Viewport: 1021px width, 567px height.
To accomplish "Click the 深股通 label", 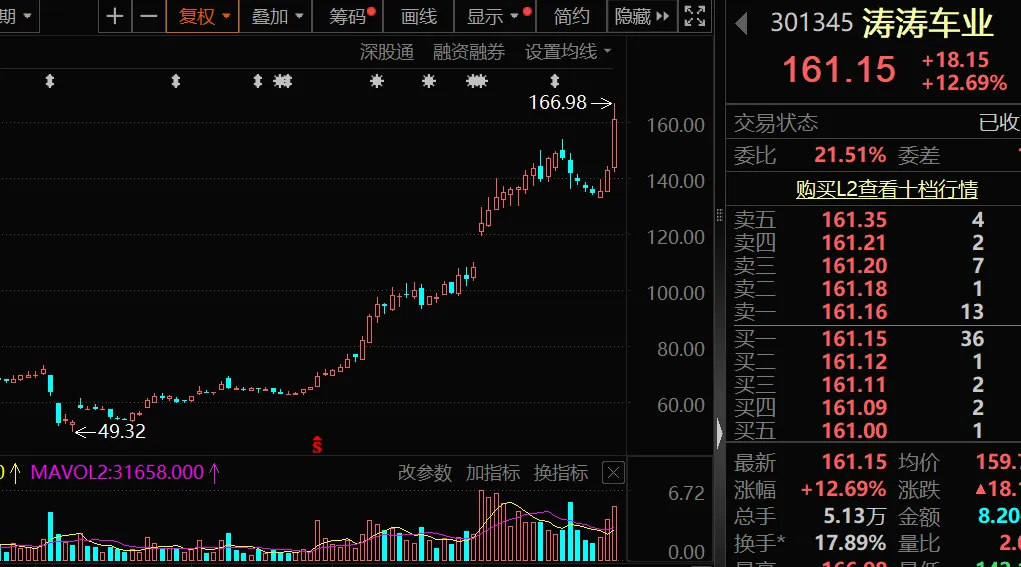I will click(387, 52).
